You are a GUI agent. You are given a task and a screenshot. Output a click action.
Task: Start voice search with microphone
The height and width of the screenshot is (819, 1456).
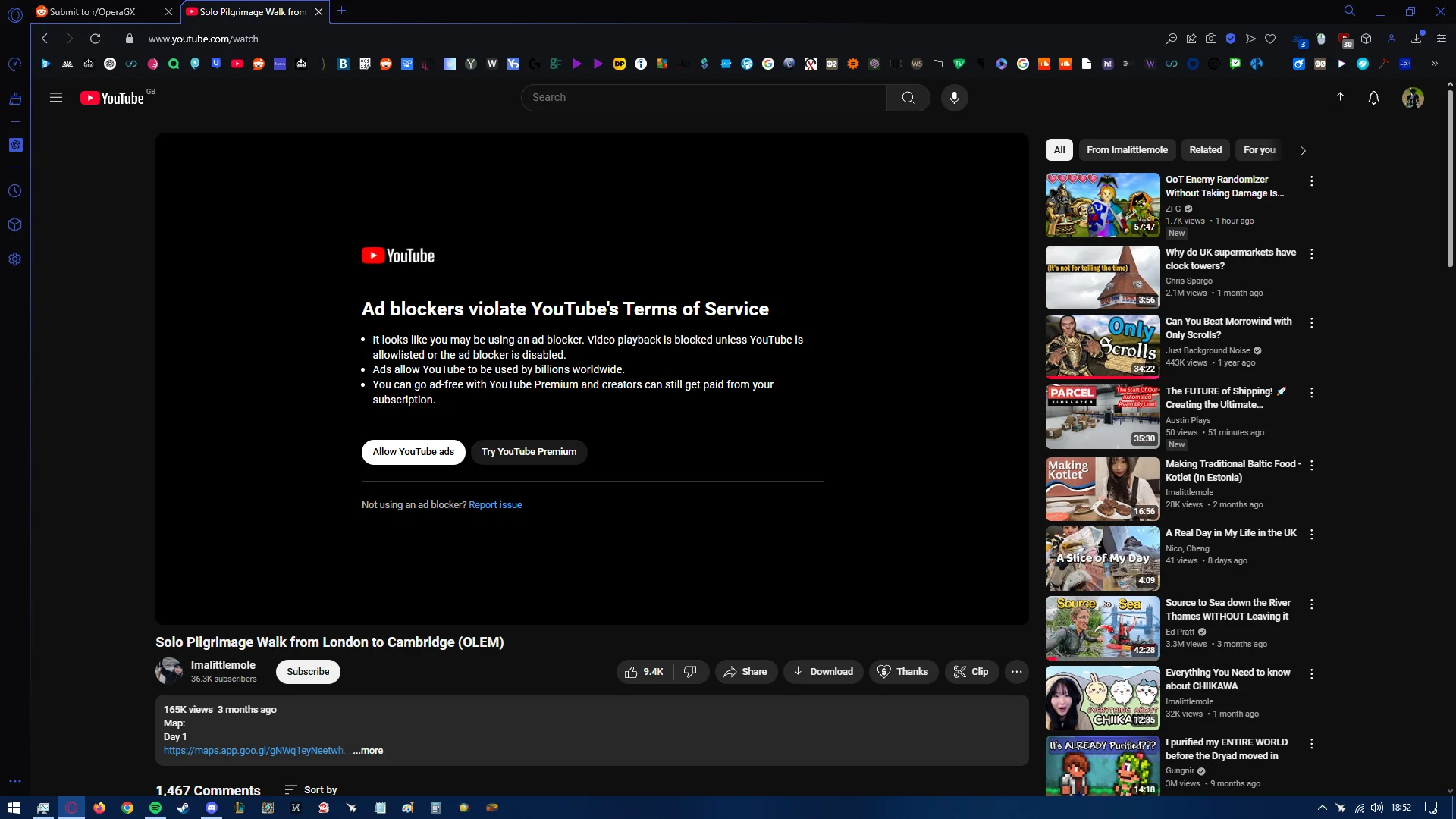pyautogui.click(x=954, y=98)
